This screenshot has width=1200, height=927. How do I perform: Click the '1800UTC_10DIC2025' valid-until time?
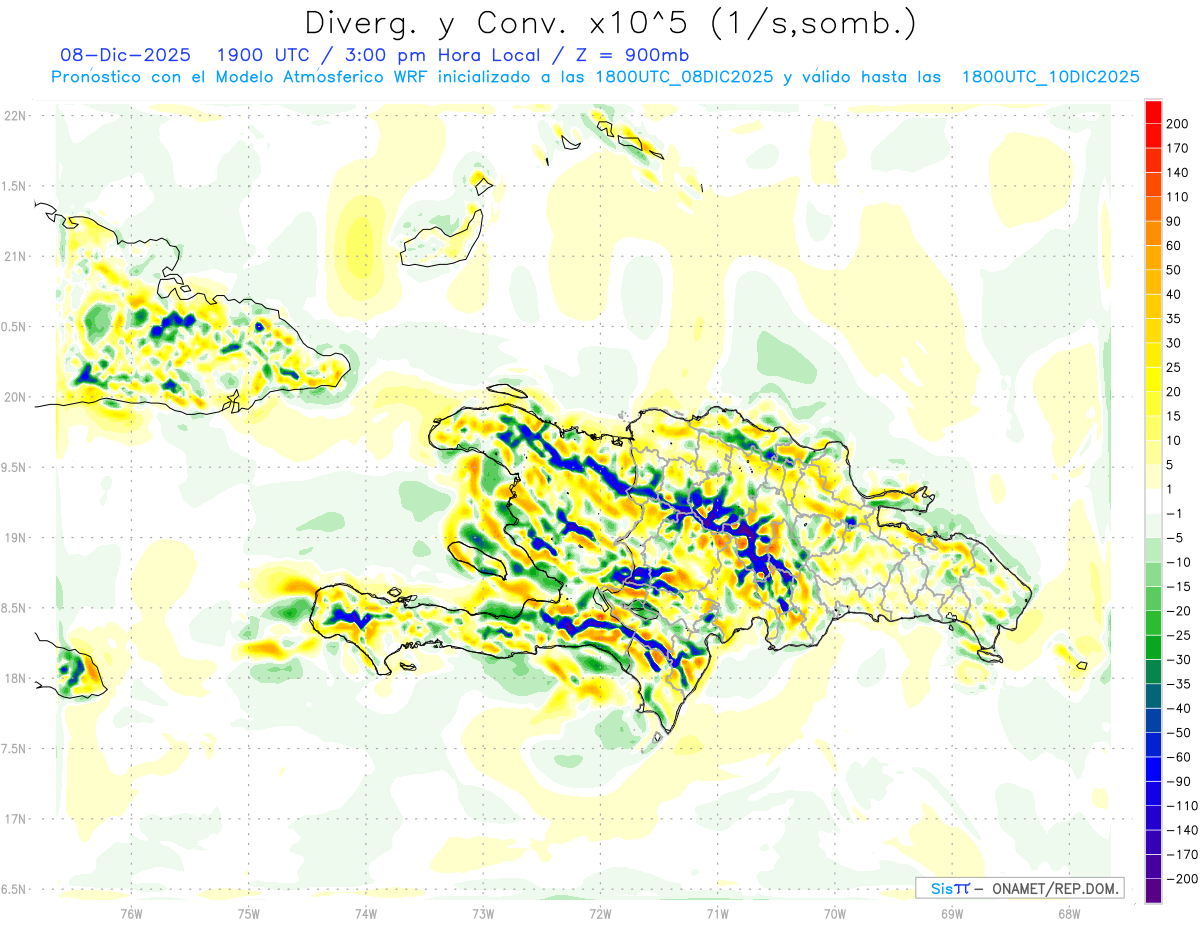[x=1051, y=77]
